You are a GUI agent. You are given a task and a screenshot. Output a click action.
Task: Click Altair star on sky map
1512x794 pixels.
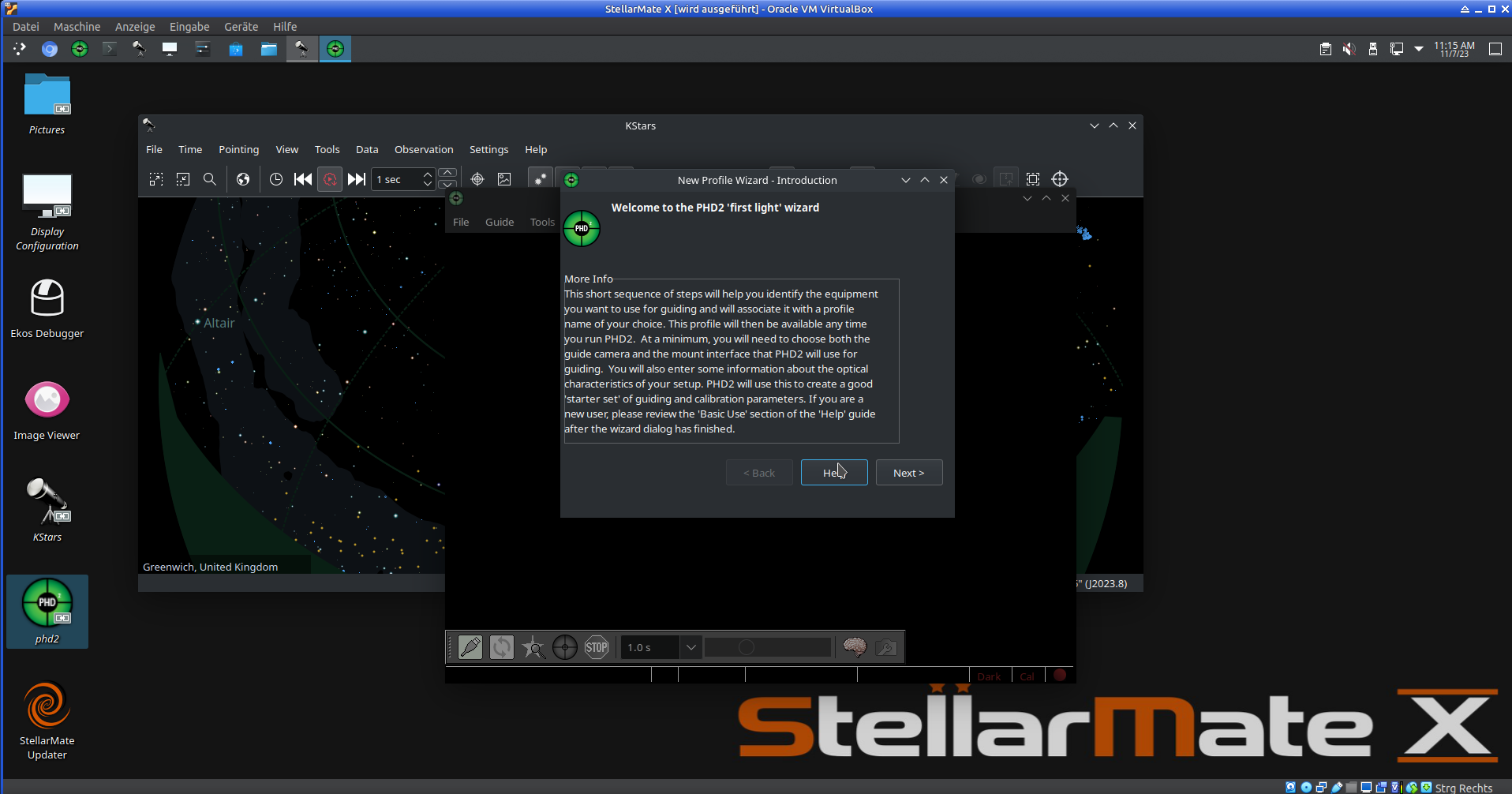(197, 322)
